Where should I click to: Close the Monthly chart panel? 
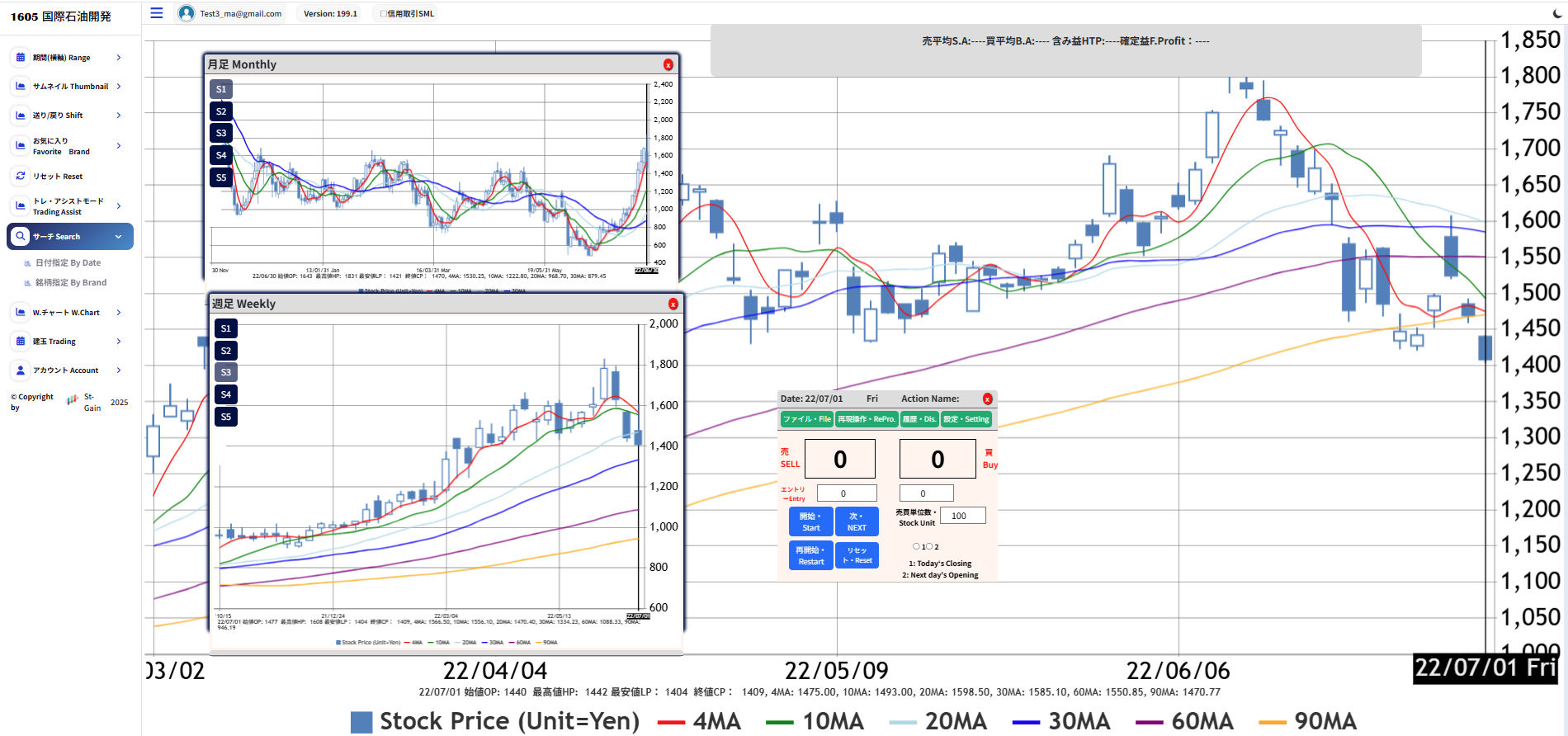[668, 65]
